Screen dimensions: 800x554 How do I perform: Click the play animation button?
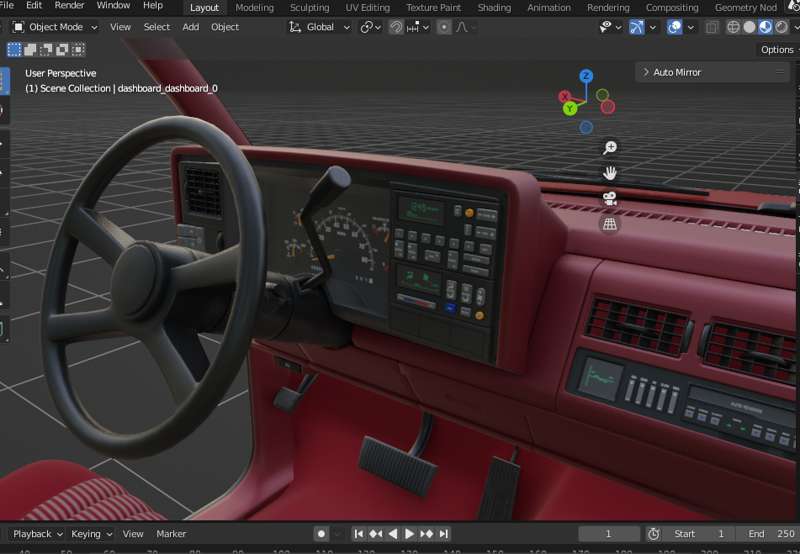[409, 534]
